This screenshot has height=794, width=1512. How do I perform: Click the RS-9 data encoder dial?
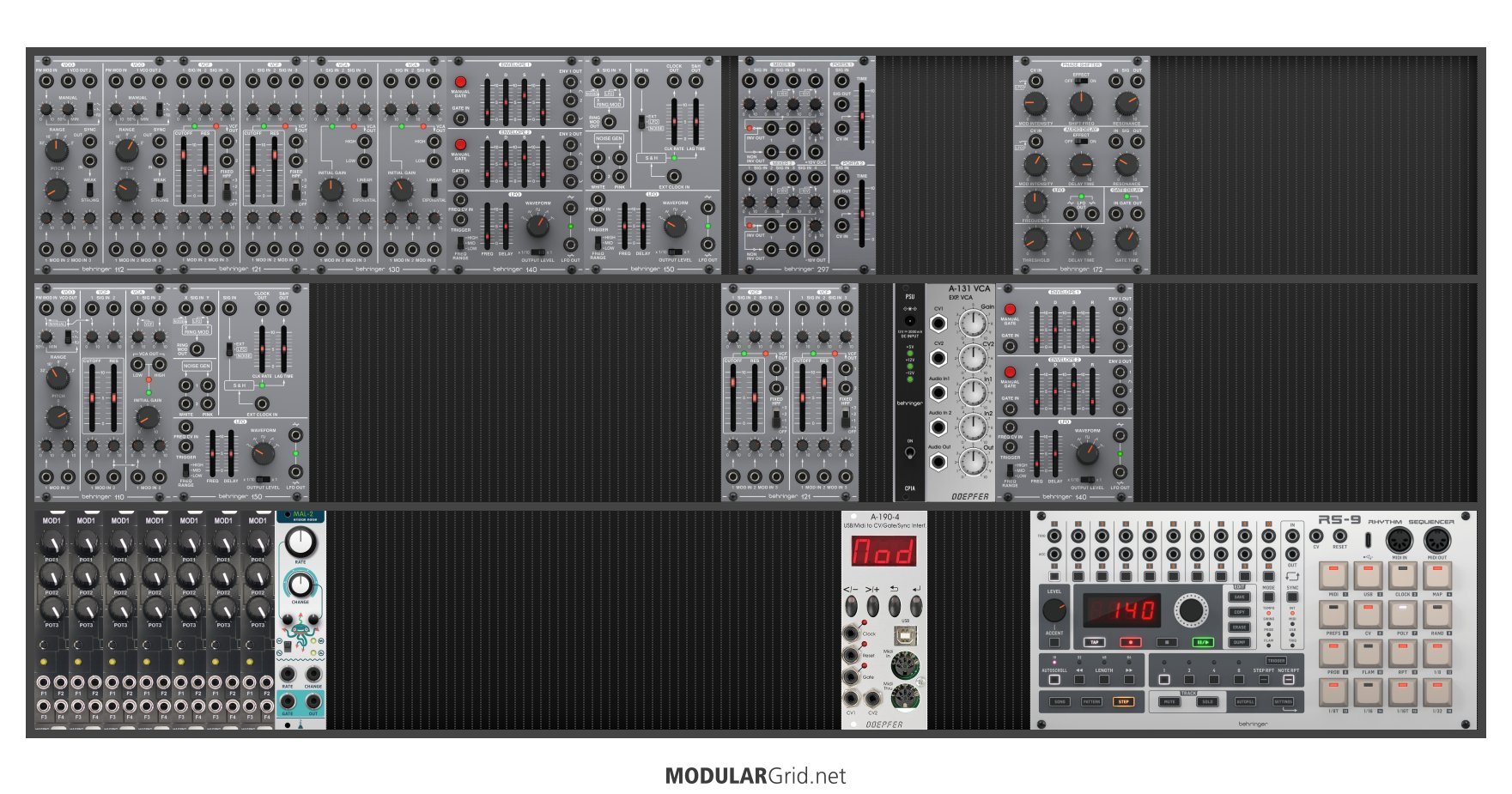click(x=1191, y=610)
